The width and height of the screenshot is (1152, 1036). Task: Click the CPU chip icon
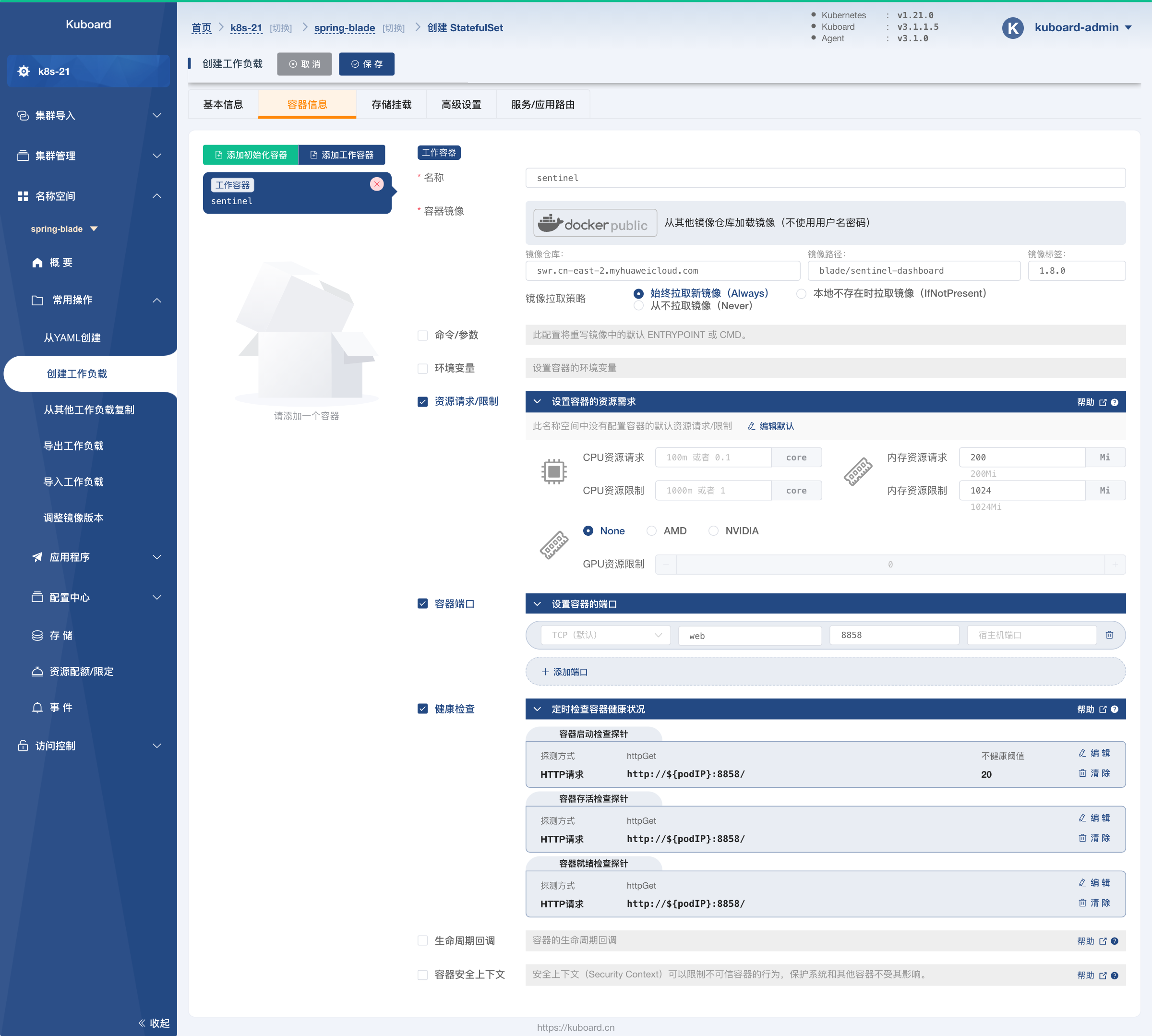click(554, 471)
